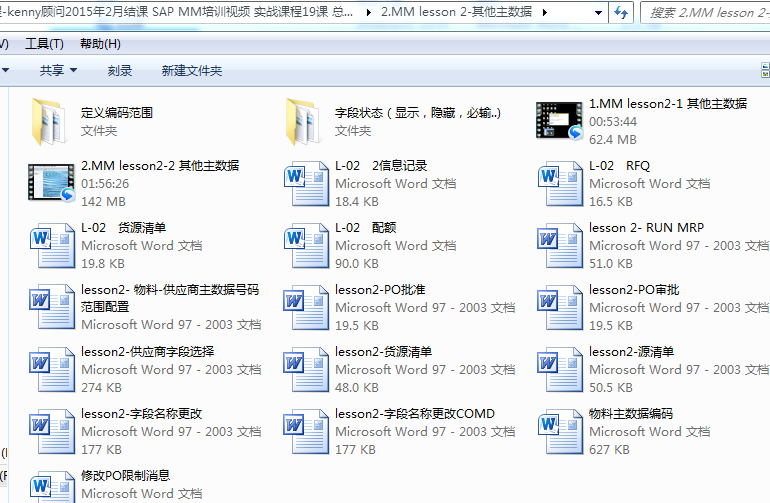Open the 定义编码范围 folder icon
770x503 pixels.
pos(49,121)
